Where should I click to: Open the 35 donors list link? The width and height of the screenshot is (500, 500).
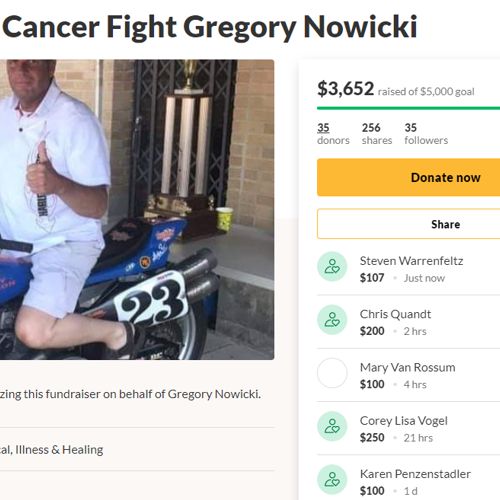333,134
